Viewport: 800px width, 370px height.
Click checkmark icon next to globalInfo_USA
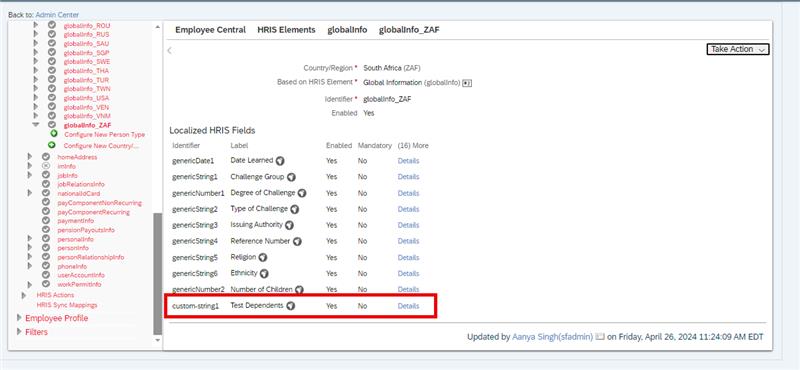[x=52, y=98]
